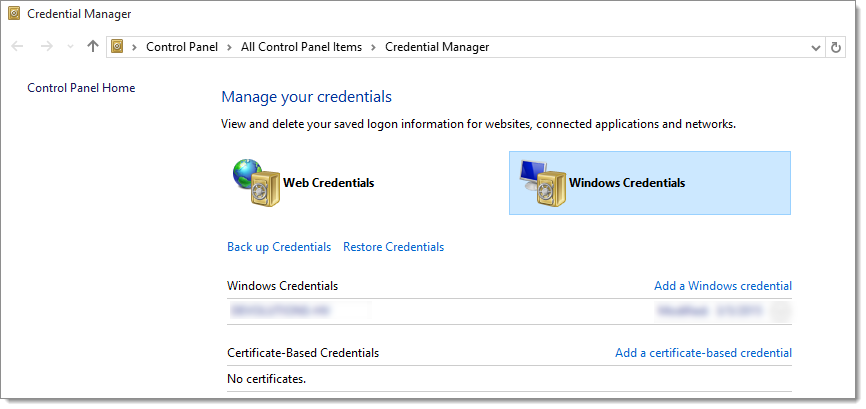This screenshot has width=866, height=409.
Task: Expand chevron after All Control Panel Items
Action: point(373,47)
